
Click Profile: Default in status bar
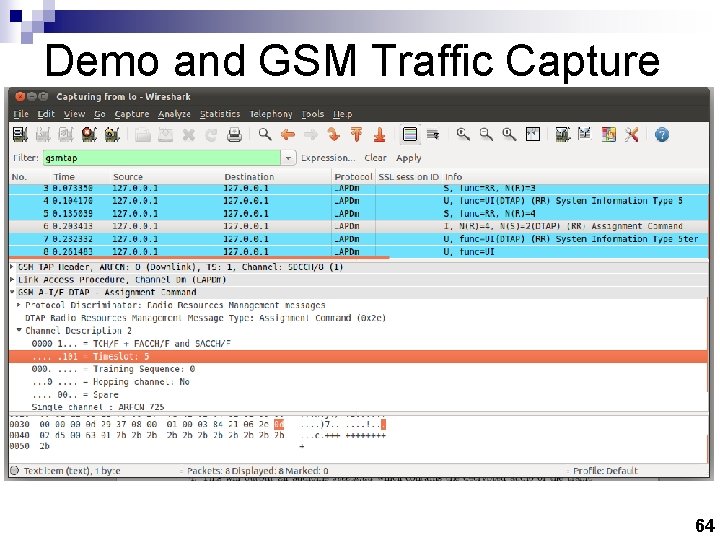tap(605, 471)
